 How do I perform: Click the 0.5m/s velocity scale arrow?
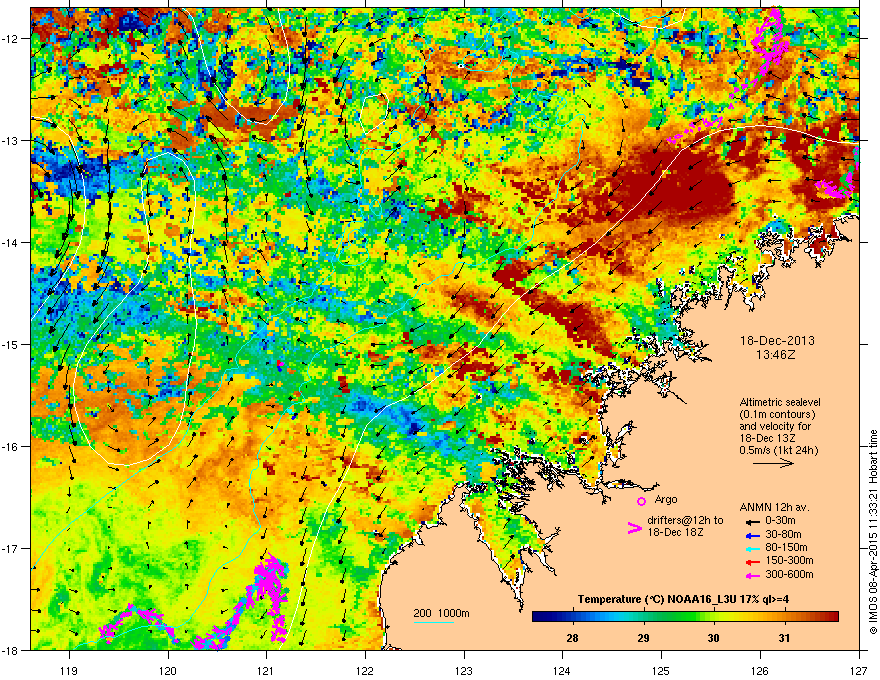pyautogui.click(x=773, y=463)
